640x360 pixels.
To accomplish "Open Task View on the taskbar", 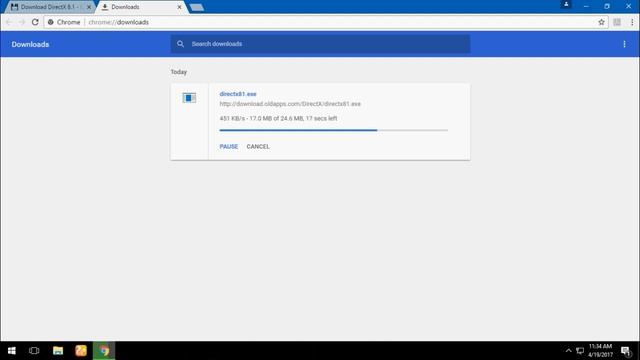I will click(x=34, y=351).
